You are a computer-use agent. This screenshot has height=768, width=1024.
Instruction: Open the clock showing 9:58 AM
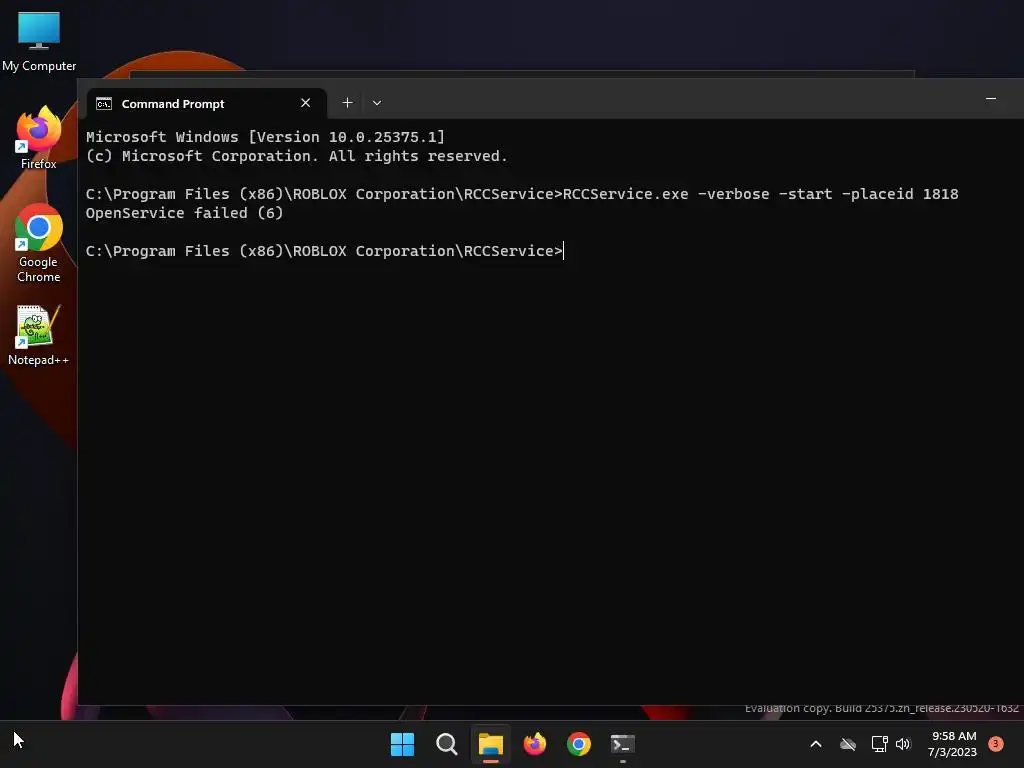pyautogui.click(x=953, y=744)
